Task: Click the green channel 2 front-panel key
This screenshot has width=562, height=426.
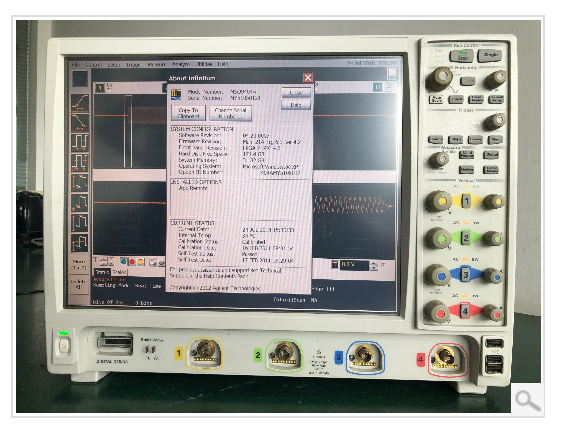Action: pos(466,238)
